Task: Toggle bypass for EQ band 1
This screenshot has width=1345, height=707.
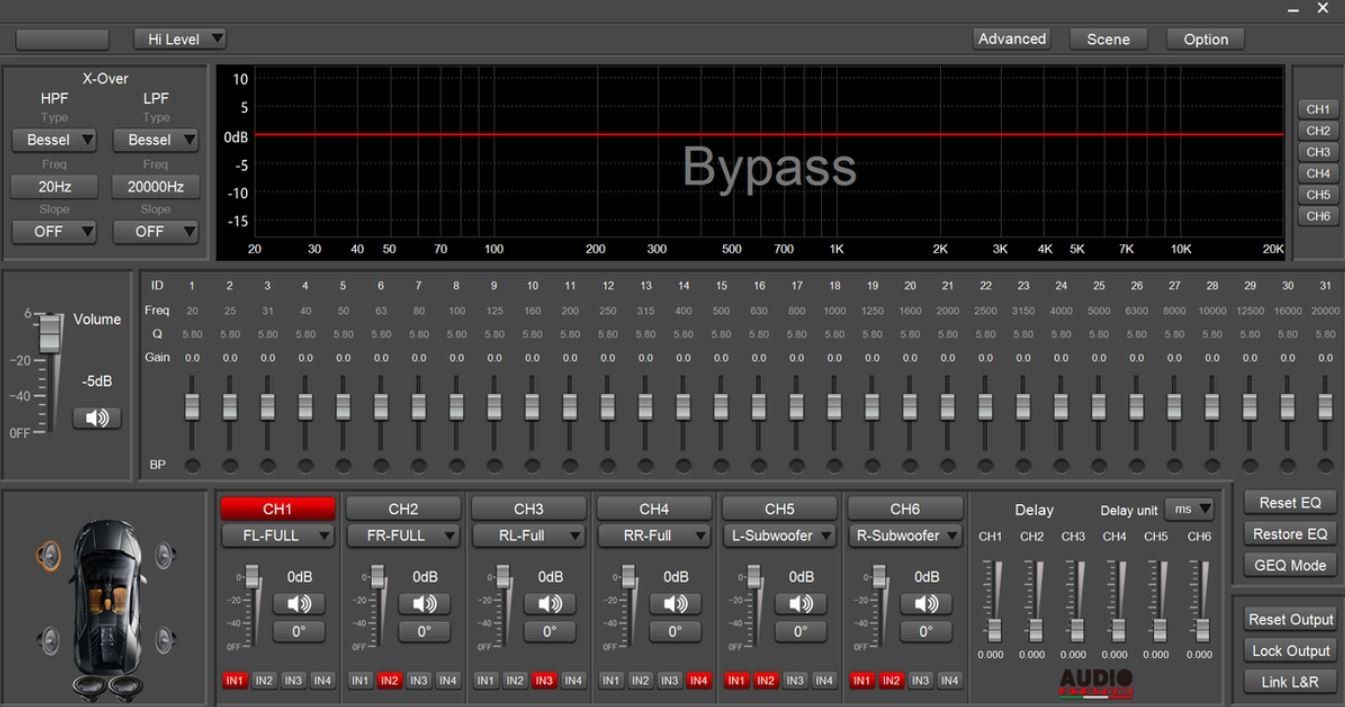Action: pyautogui.click(x=192, y=465)
